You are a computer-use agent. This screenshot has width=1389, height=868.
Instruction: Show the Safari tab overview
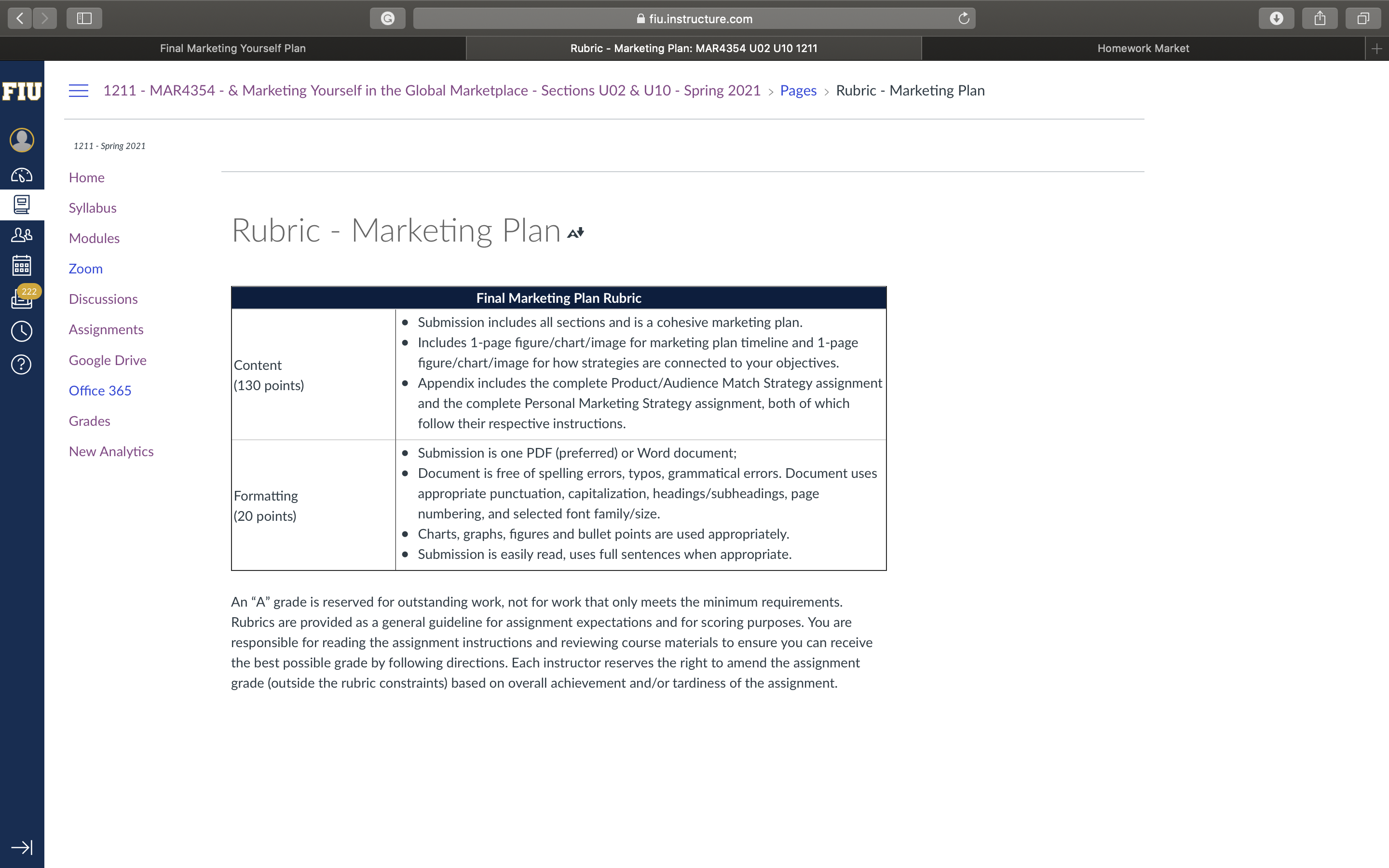pyautogui.click(x=1363, y=18)
